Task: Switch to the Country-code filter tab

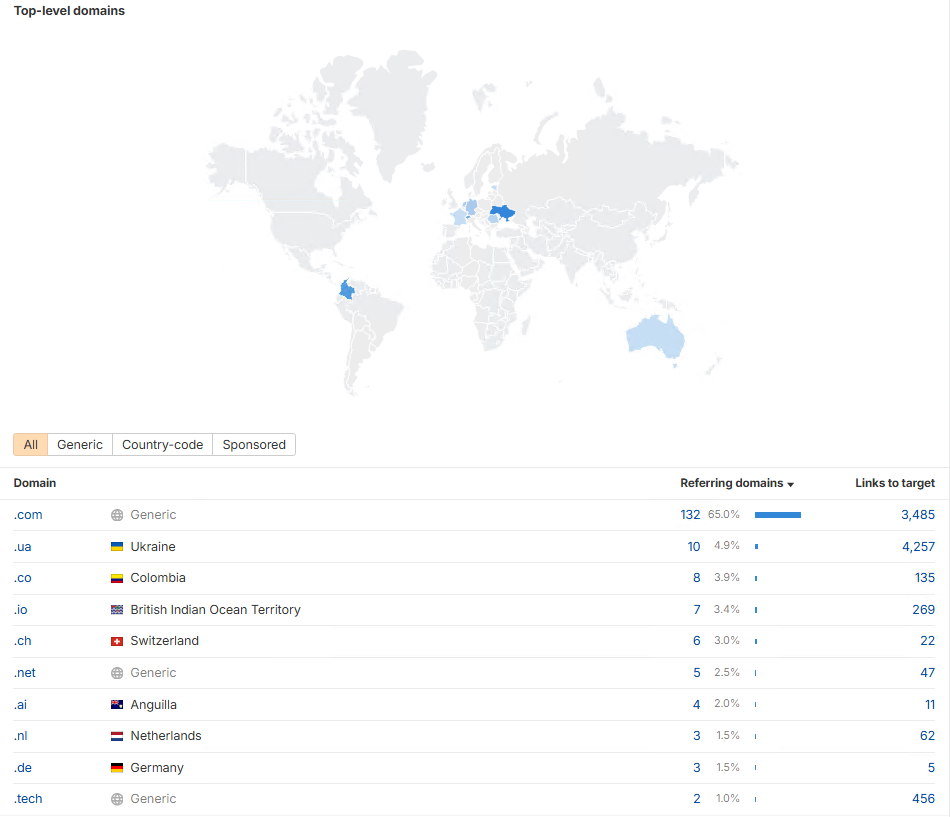Action: (162, 444)
